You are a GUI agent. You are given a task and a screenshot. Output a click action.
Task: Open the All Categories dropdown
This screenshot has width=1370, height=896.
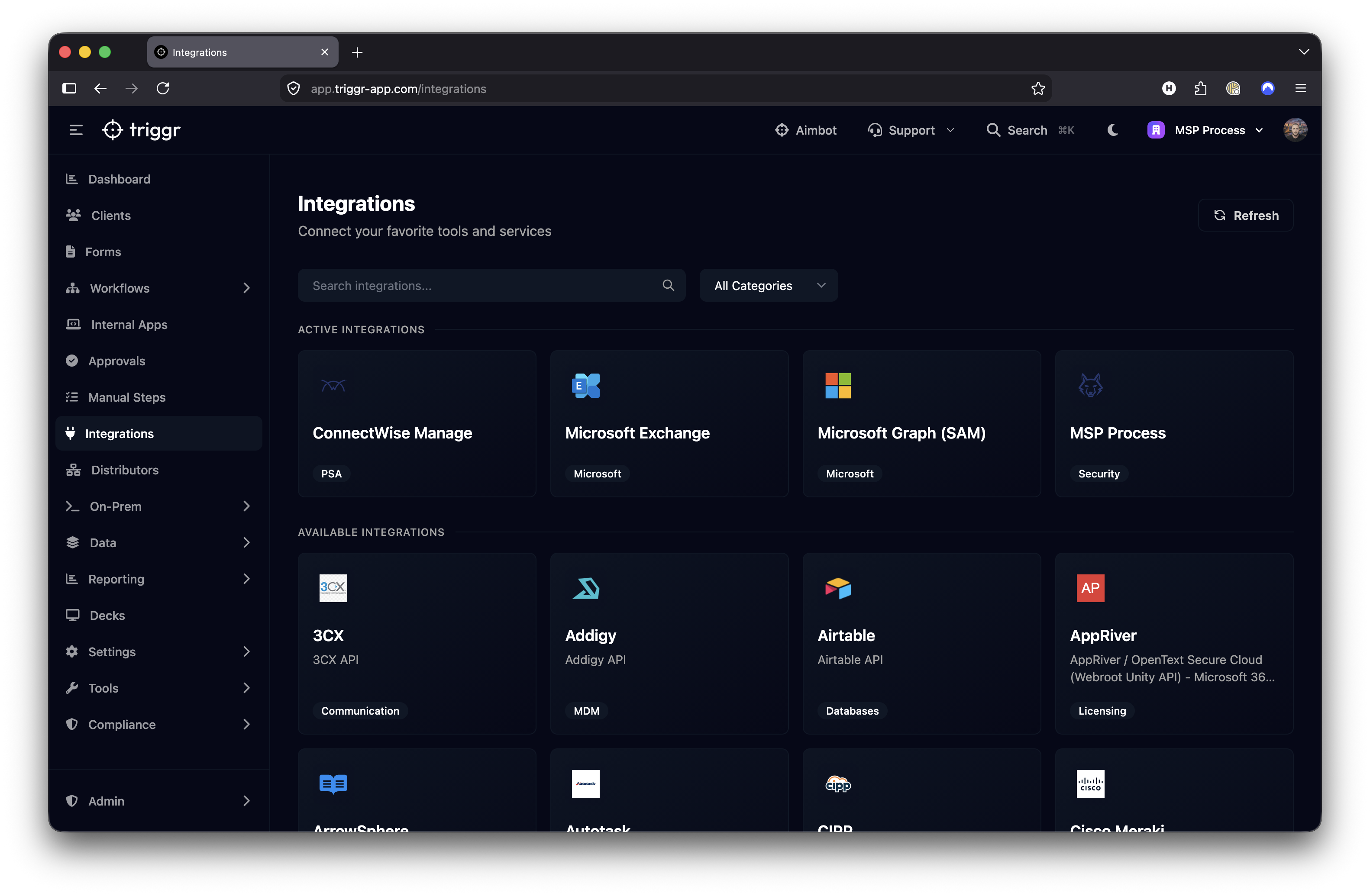769,285
